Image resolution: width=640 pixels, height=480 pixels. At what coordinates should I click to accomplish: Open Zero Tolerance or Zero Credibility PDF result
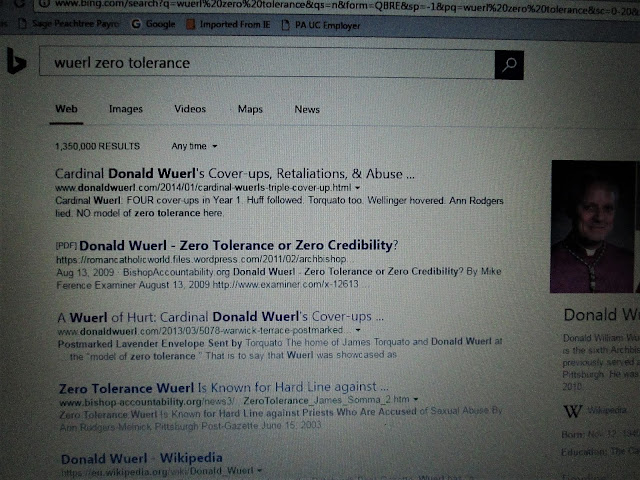click(x=238, y=245)
